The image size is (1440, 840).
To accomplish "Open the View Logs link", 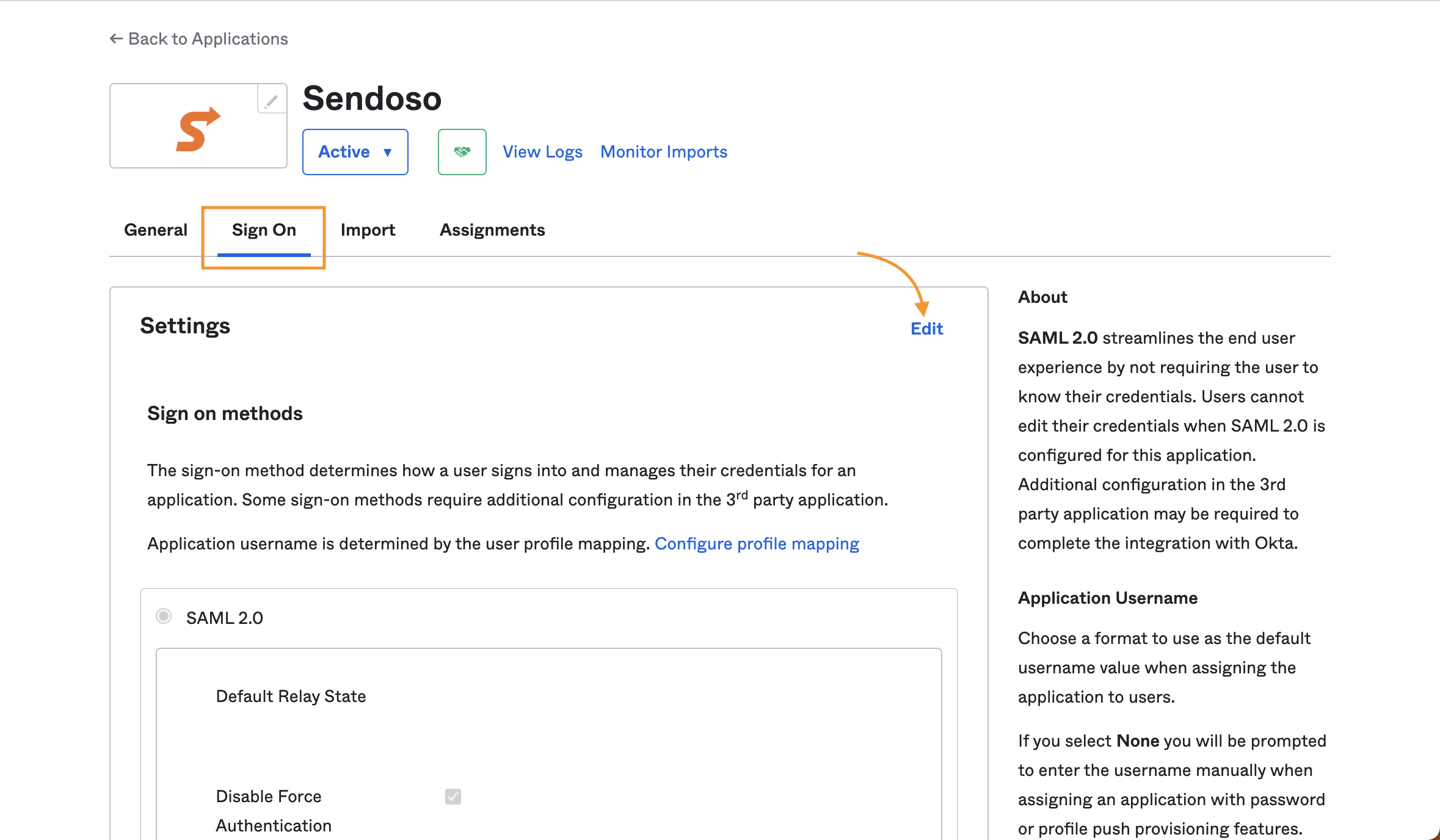I will [542, 152].
